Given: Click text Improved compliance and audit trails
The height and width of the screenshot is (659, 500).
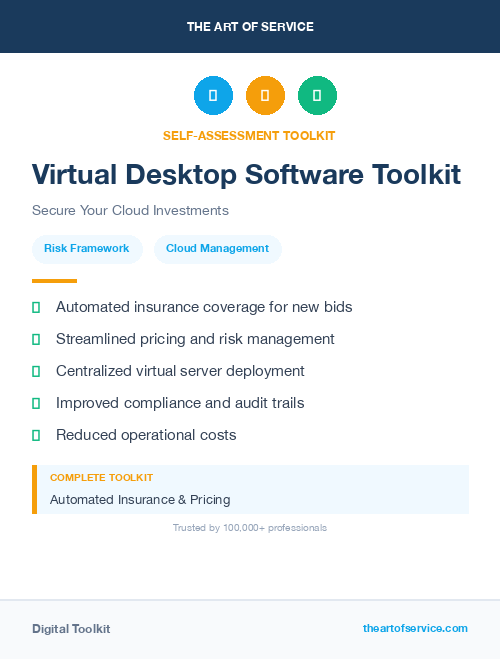Looking at the screenshot, I should point(180,403).
